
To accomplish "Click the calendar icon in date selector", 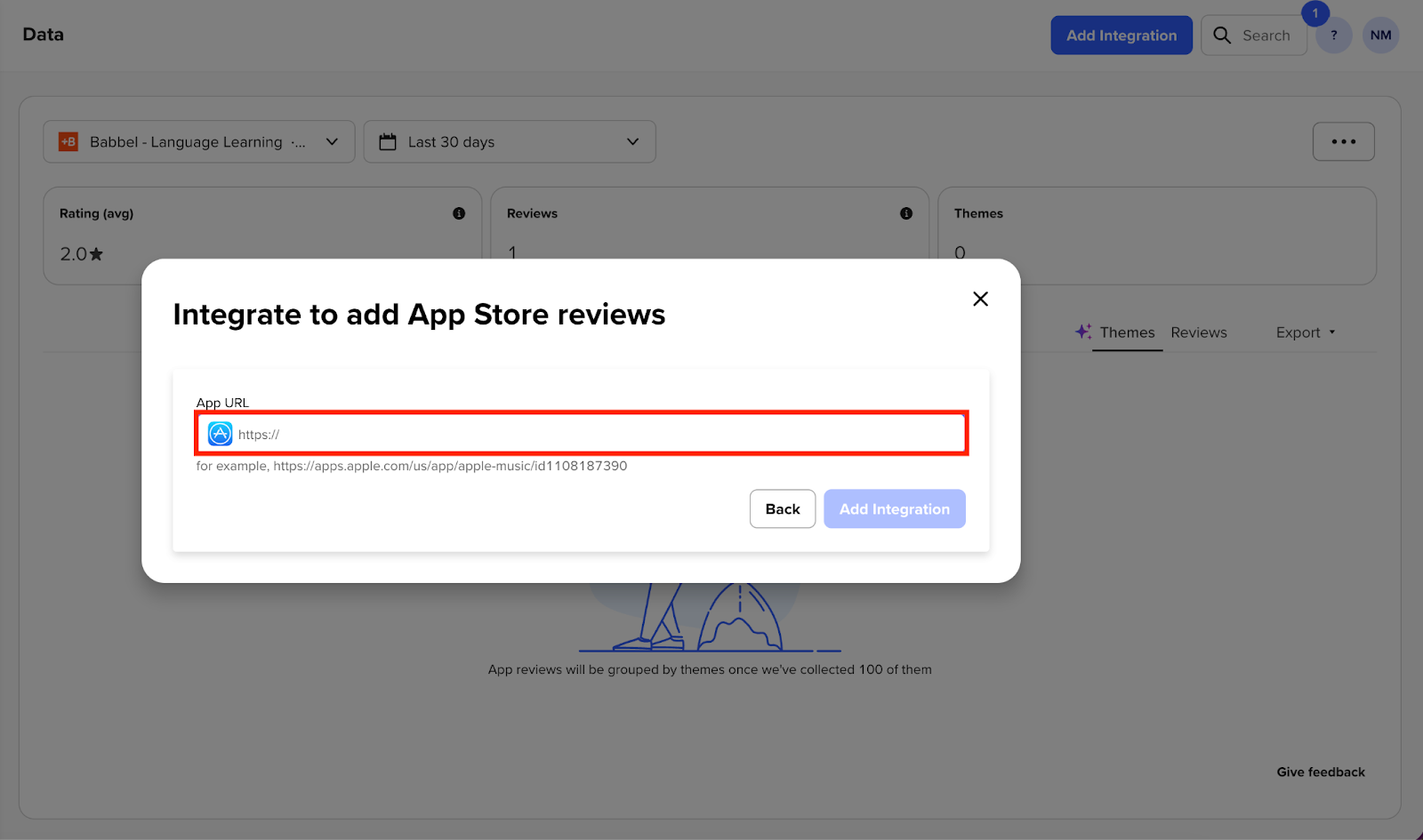I will point(388,142).
